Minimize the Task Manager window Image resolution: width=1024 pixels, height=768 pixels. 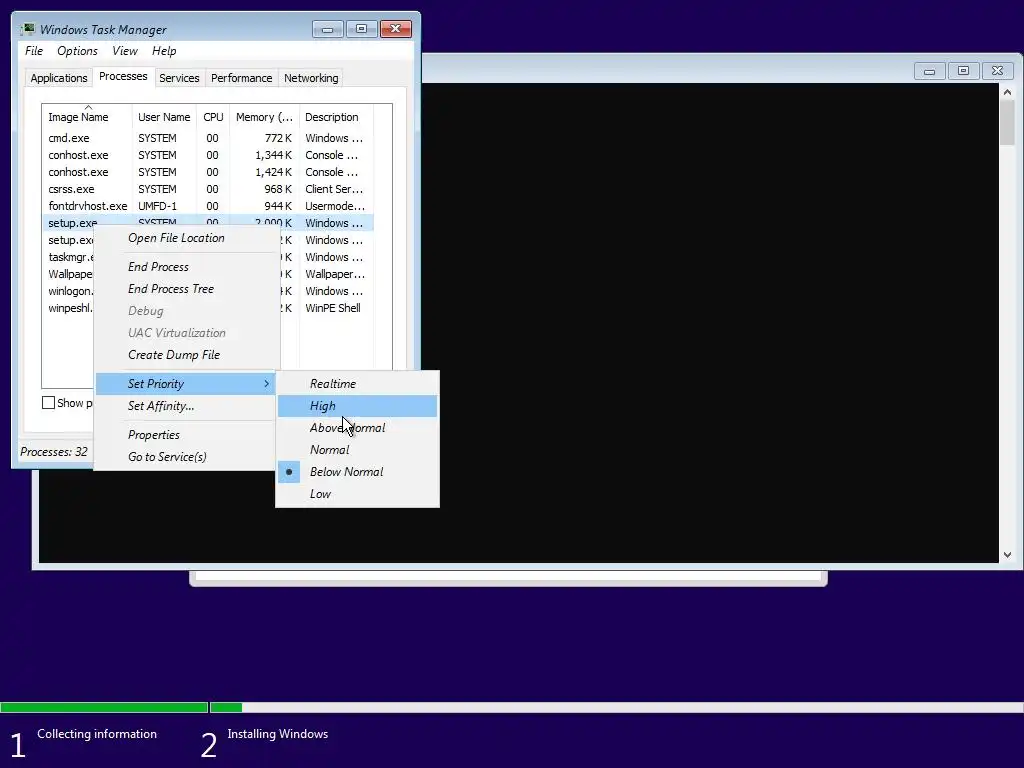327,29
